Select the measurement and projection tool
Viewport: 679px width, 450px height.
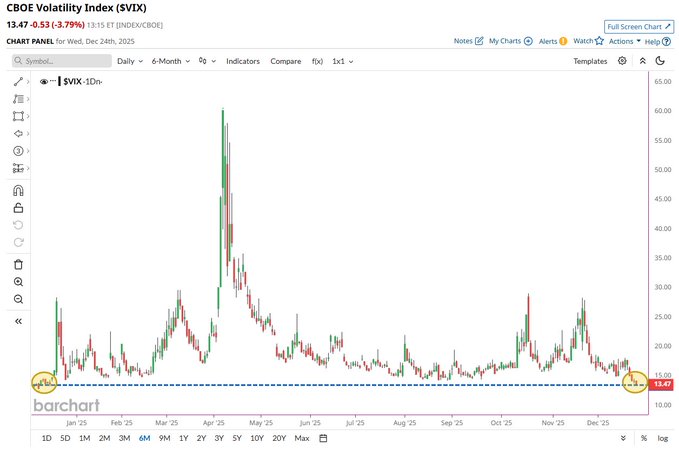point(18,168)
